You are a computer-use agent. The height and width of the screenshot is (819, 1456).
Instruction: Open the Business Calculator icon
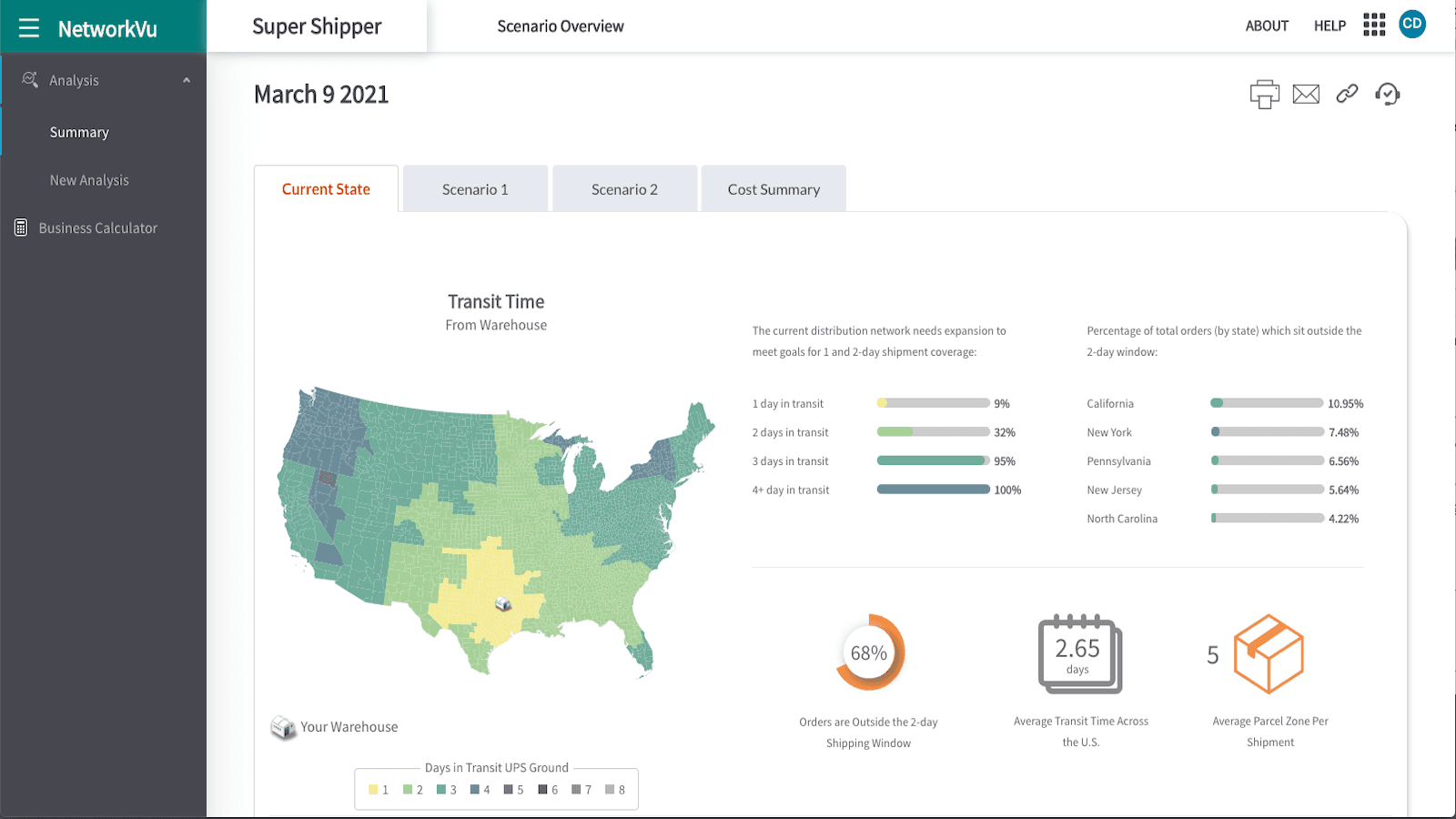coord(20,227)
